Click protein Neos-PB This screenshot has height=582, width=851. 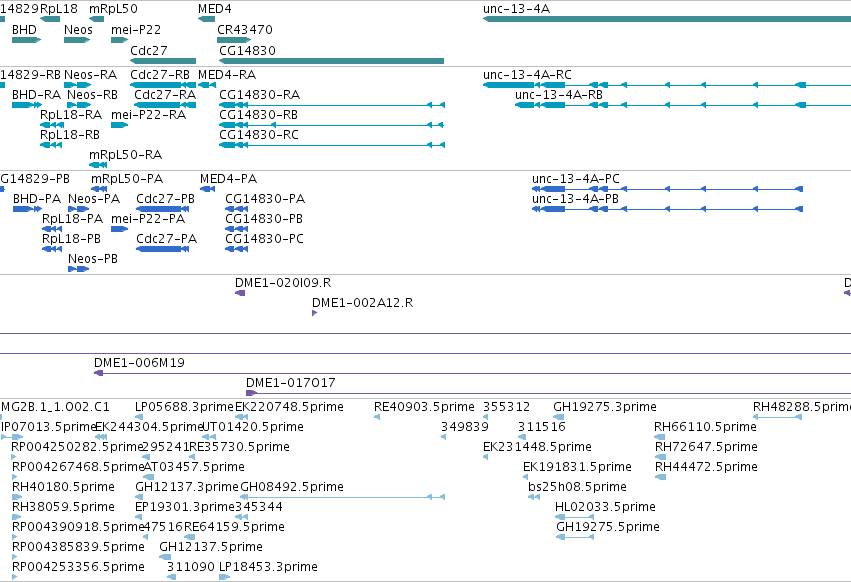click(79, 269)
